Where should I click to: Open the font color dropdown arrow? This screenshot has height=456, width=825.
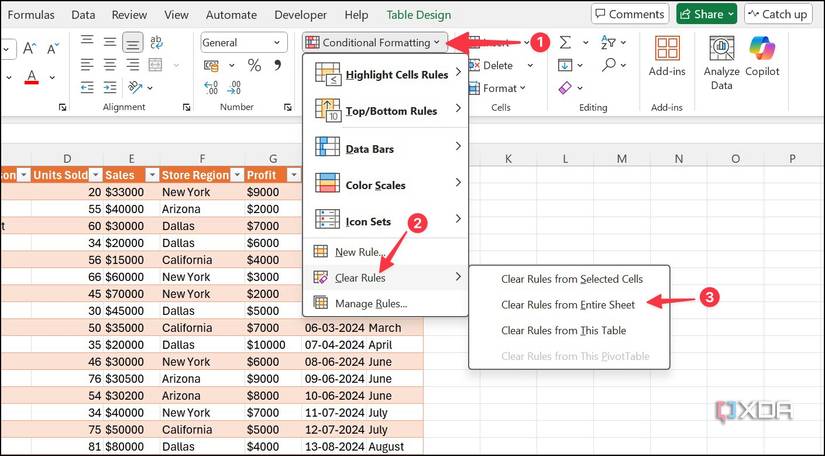coord(52,77)
